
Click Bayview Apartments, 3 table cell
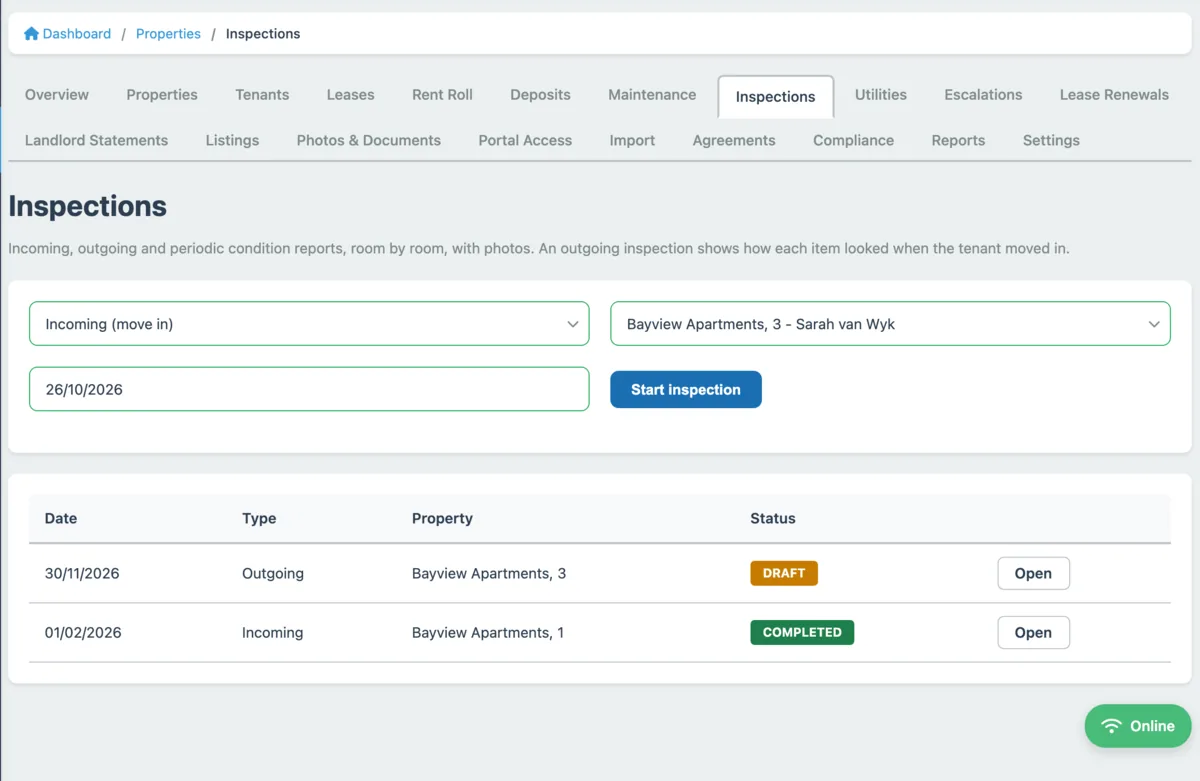click(x=489, y=574)
